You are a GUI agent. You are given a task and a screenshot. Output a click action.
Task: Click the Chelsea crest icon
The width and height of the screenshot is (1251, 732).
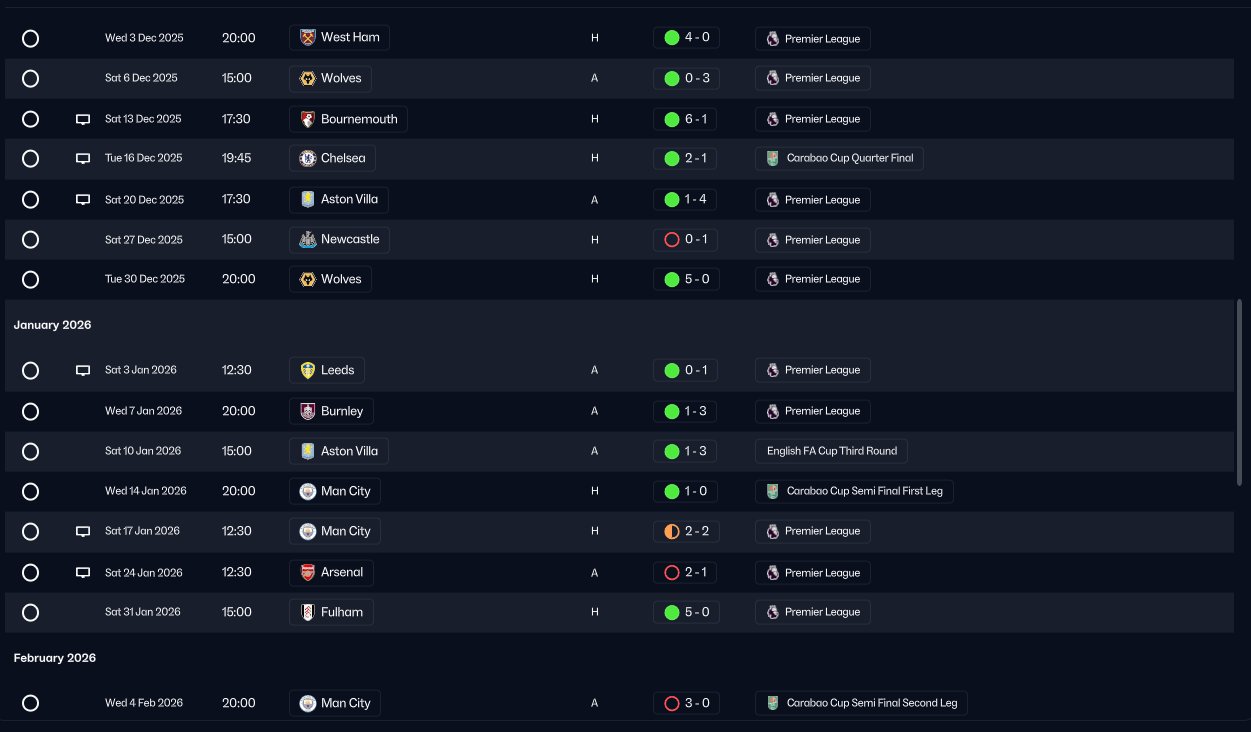308,158
